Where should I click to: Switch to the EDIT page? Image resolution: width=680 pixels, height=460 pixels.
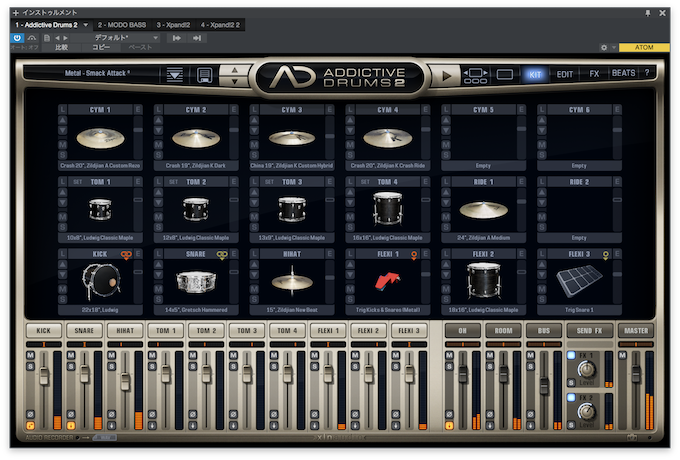[x=565, y=74]
